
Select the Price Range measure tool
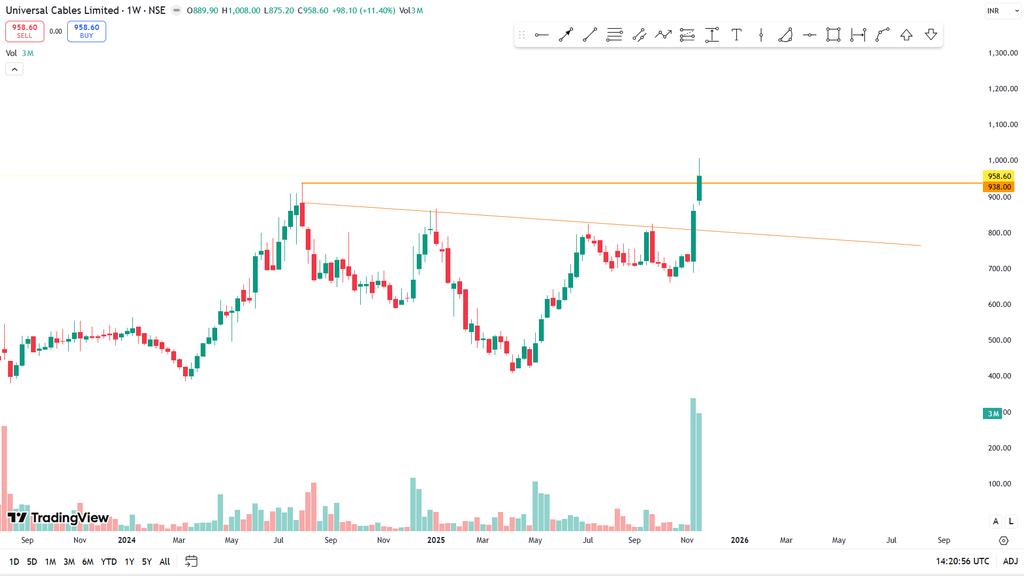pos(712,35)
